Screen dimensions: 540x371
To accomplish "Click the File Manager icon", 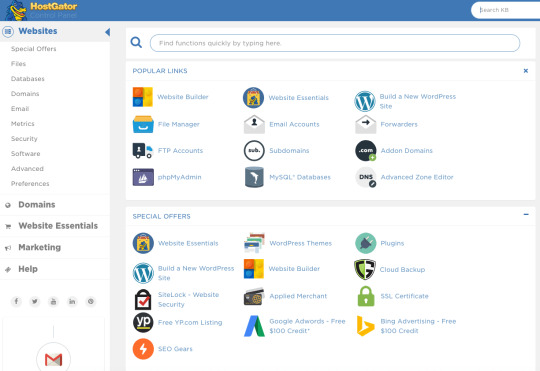I will point(143,124).
